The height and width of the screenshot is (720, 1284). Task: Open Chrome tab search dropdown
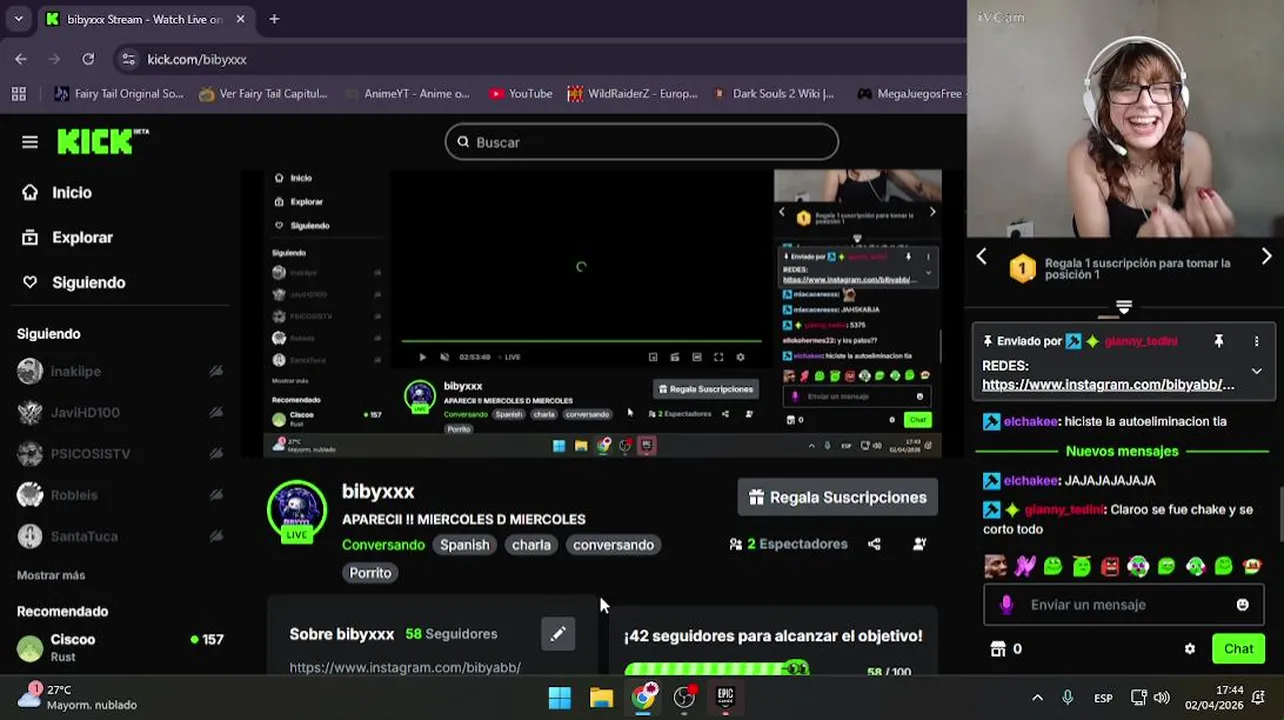tap(18, 19)
